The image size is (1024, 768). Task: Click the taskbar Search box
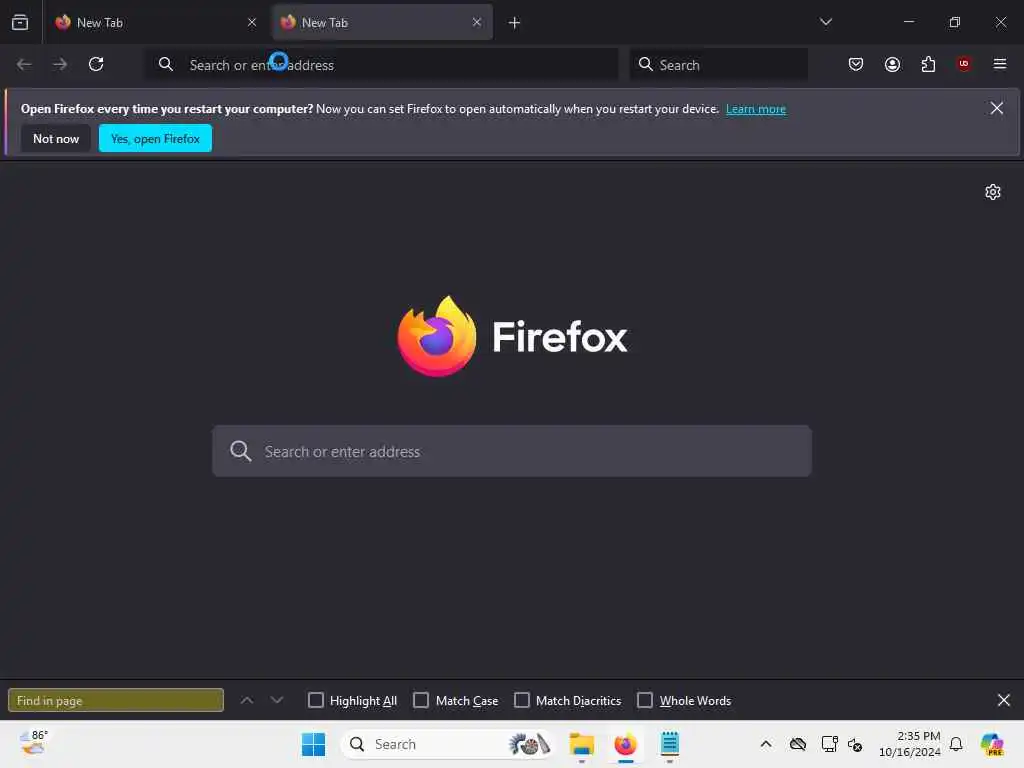tap(447, 744)
